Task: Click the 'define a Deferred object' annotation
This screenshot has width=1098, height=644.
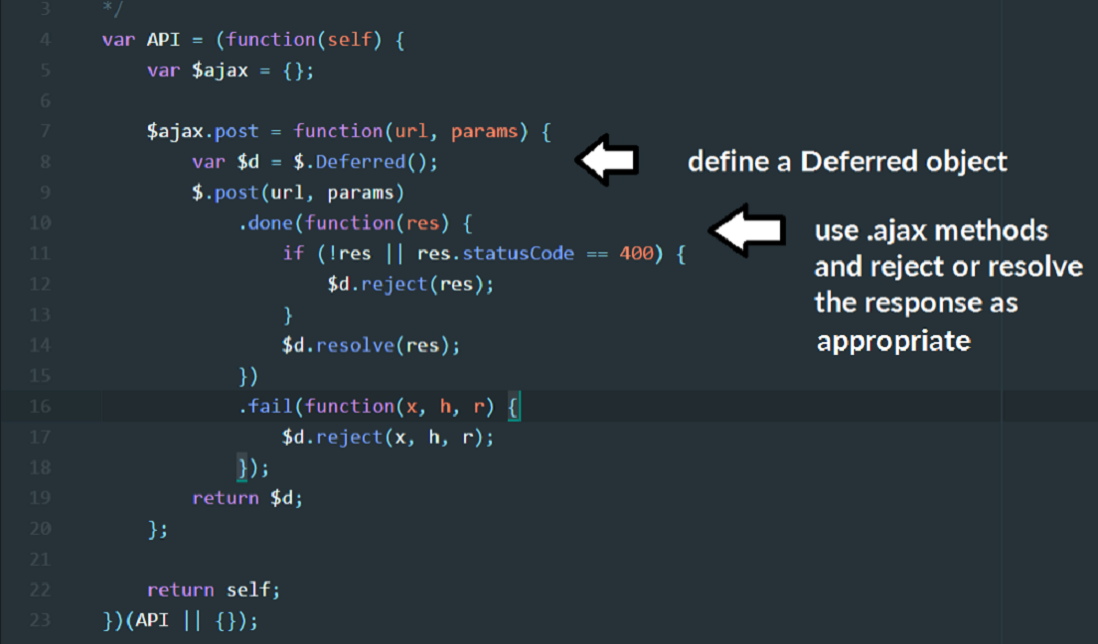Action: [847, 162]
